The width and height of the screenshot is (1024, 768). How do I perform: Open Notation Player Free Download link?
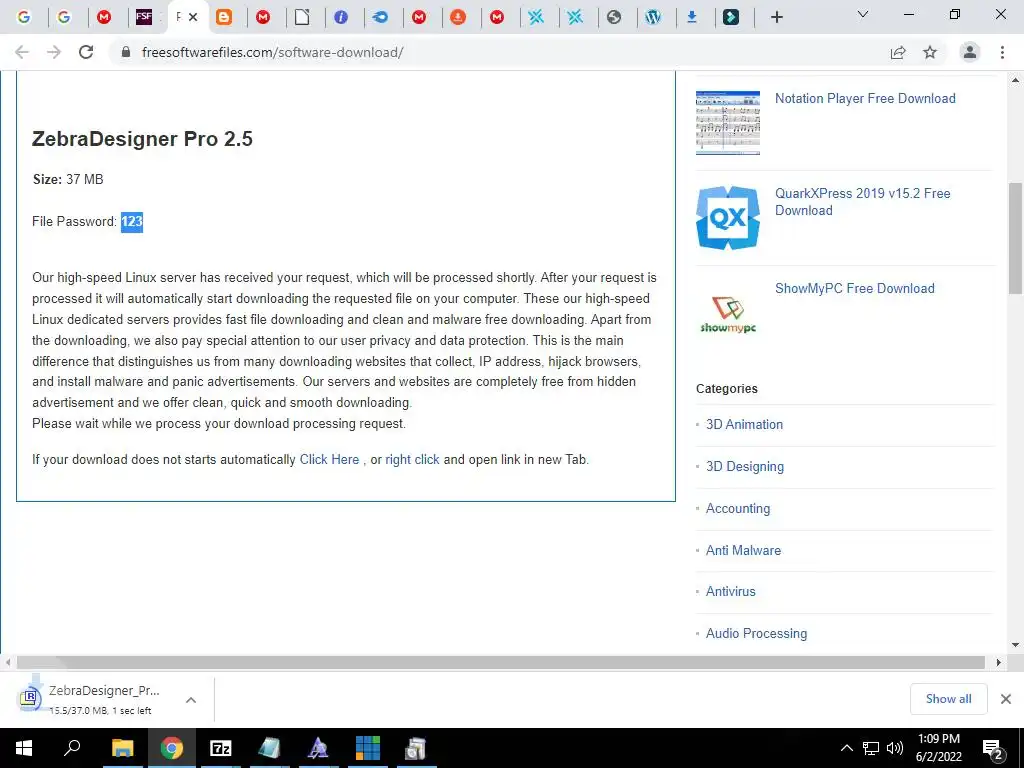865,98
